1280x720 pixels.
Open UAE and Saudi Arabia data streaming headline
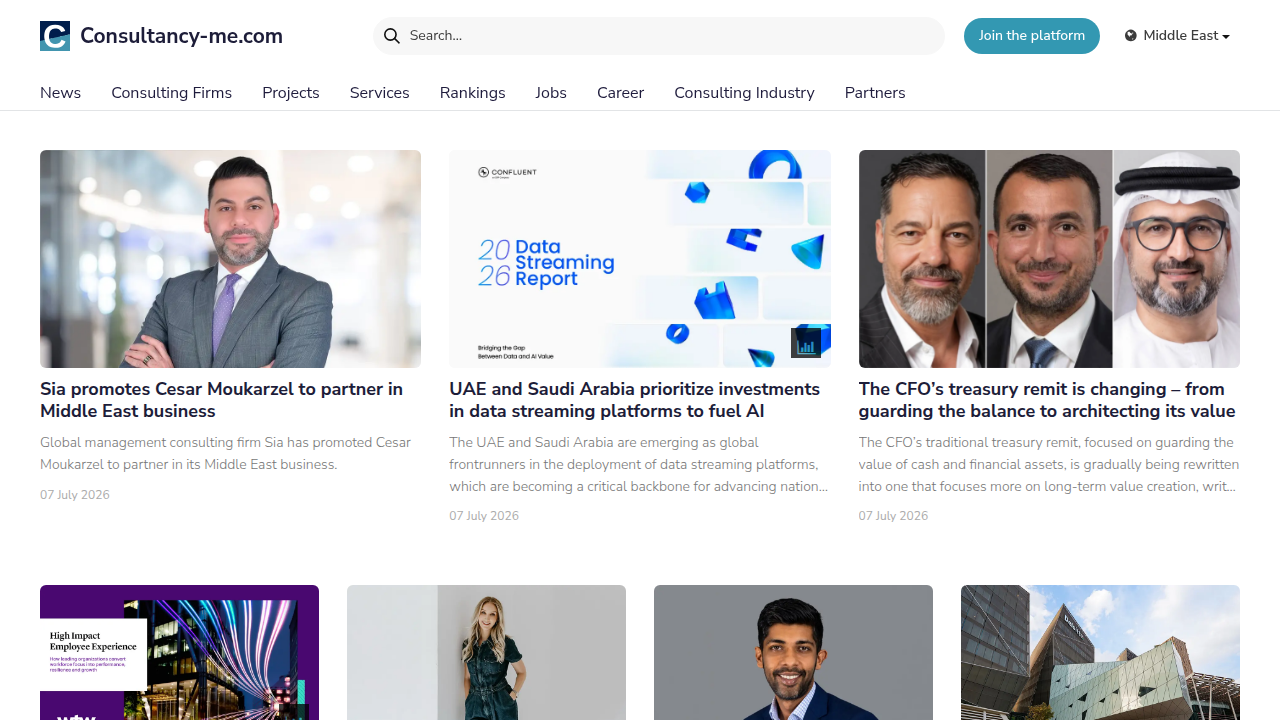[635, 400]
